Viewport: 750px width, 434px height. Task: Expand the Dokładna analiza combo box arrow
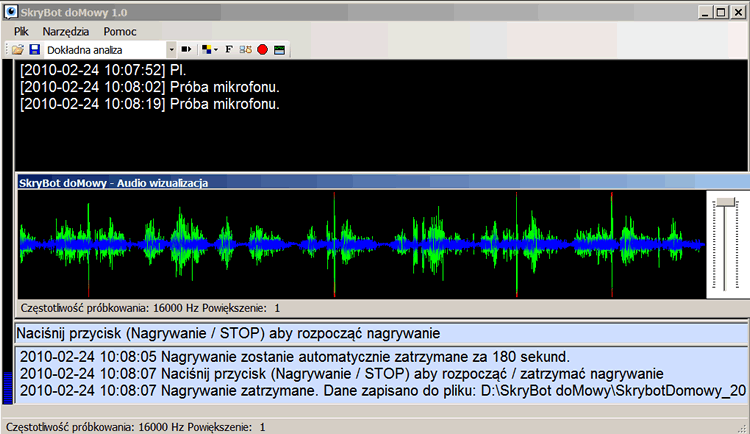coord(171,49)
